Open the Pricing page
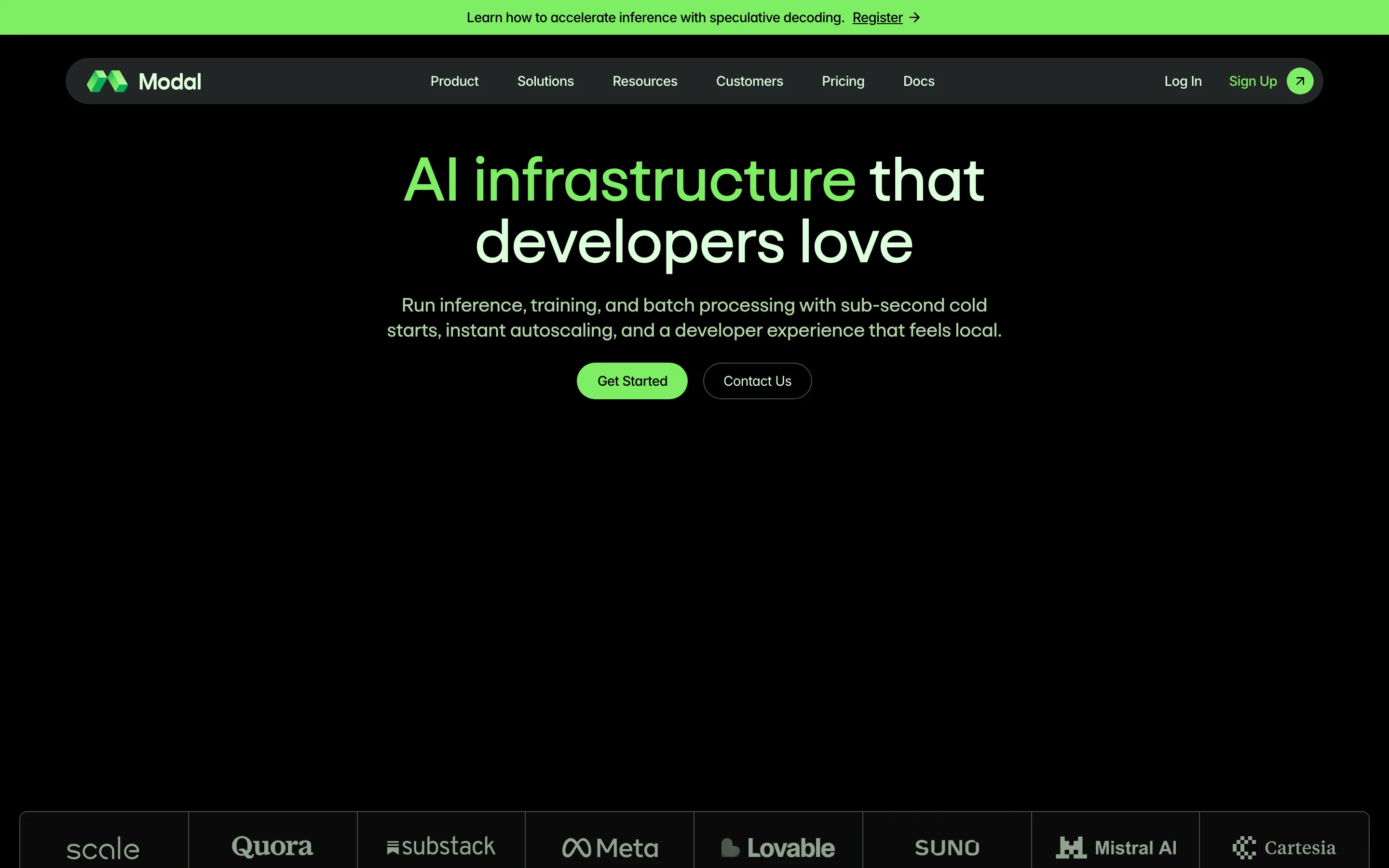The image size is (1389, 868). click(x=843, y=81)
